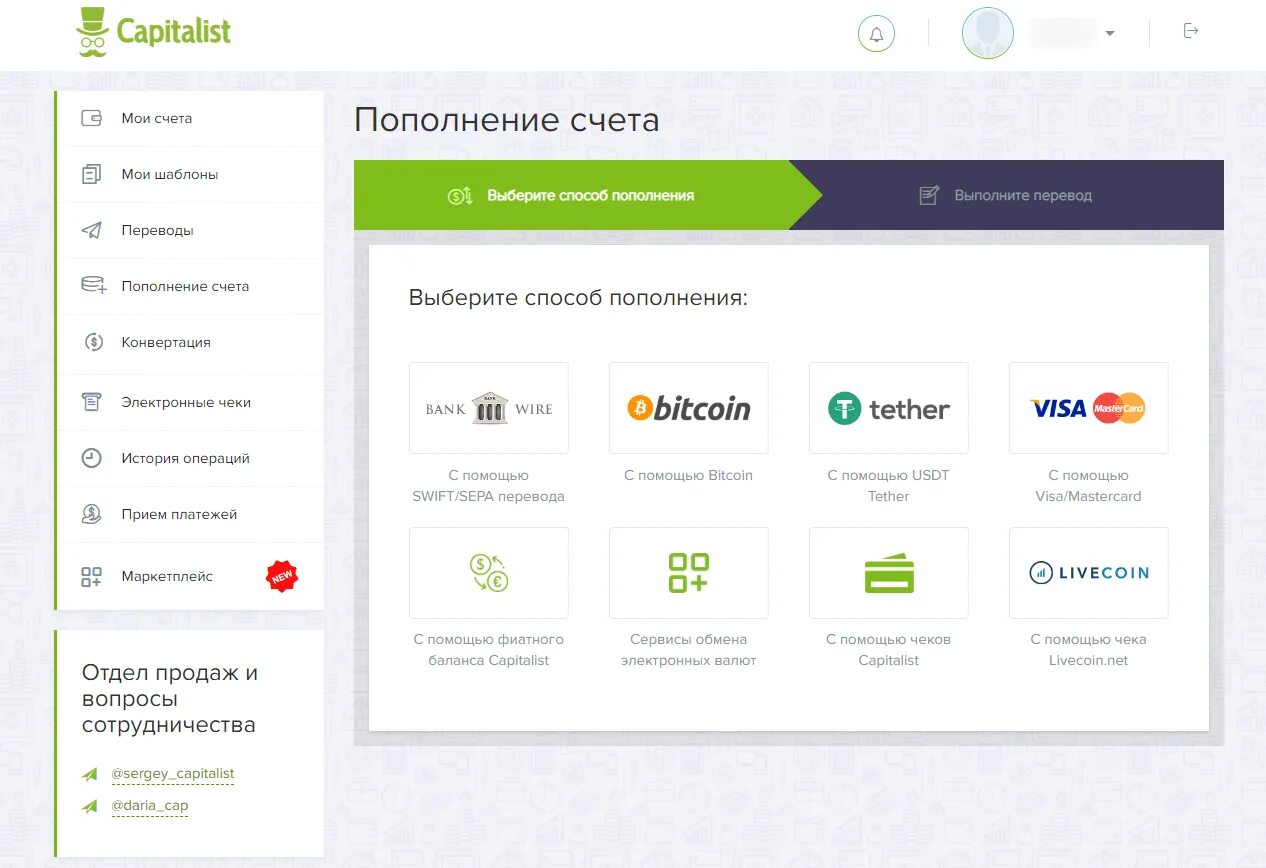This screenshot has width=1266, height=868.
Task: Click the templates icon beside Мои шаблоны
Action: tap(92, 174)
